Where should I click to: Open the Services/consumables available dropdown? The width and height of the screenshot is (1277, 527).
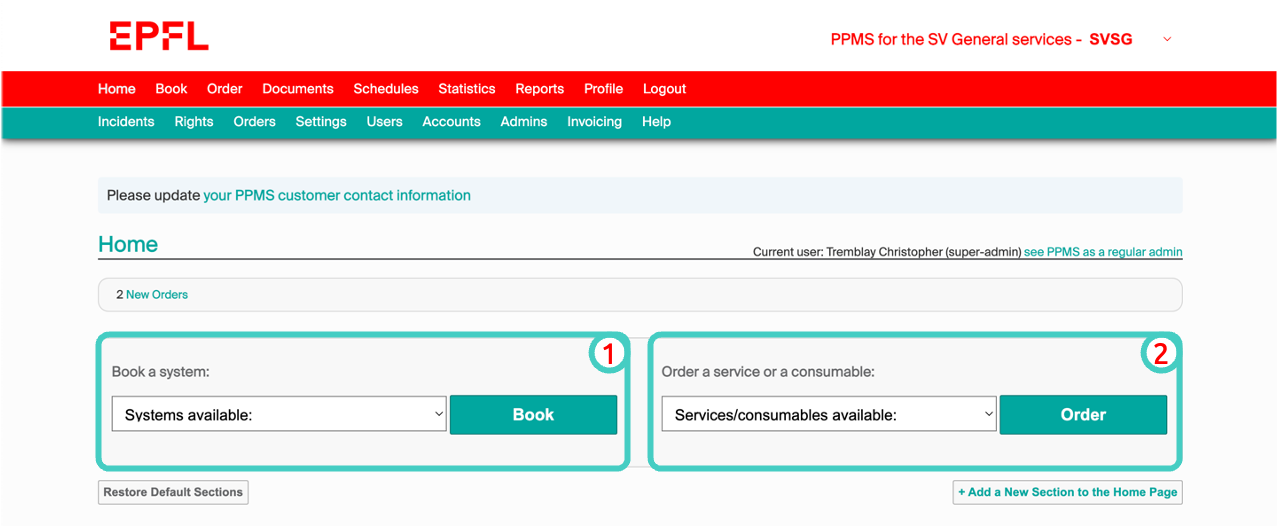coord(829,414)
